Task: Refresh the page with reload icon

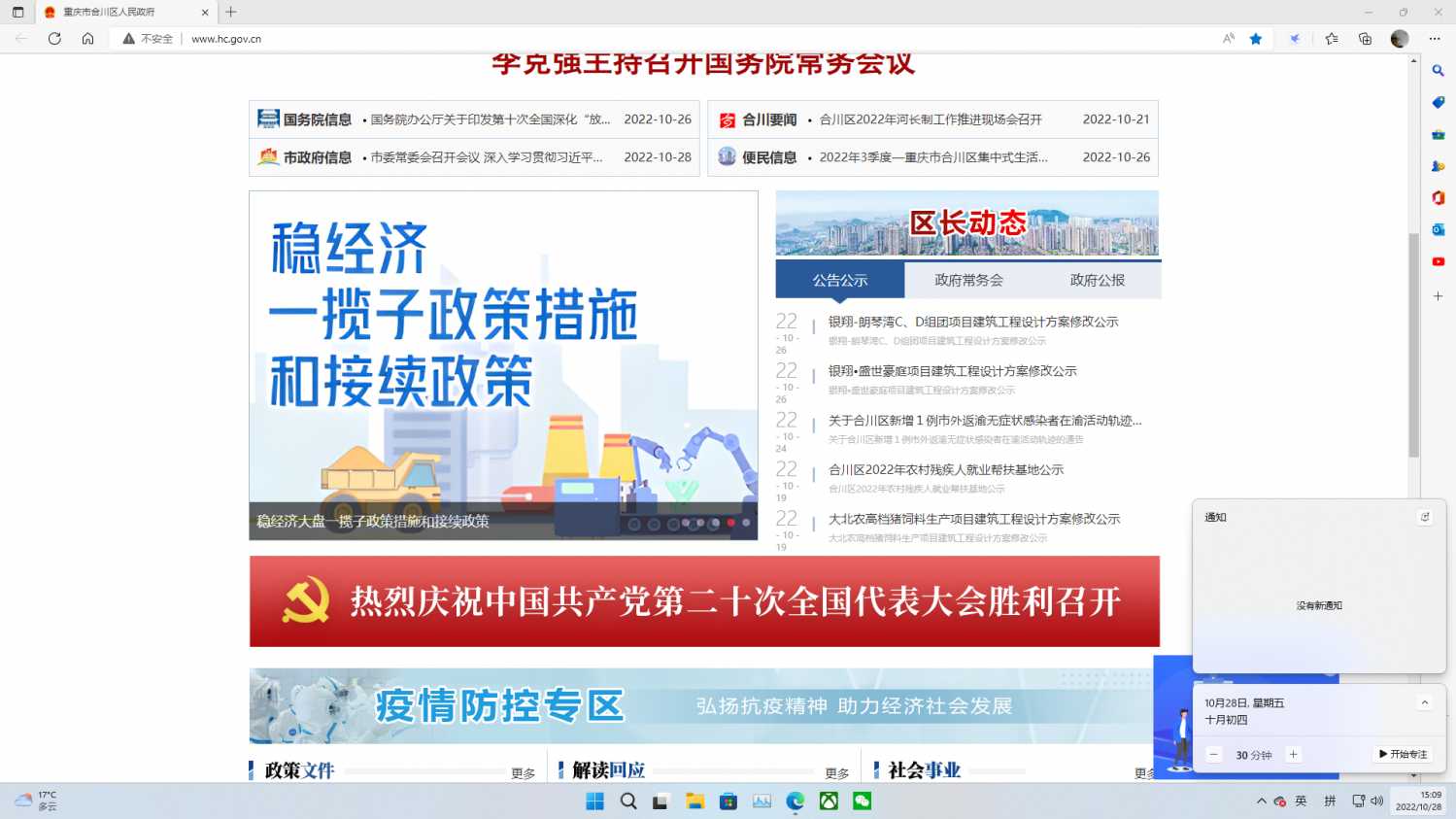Action: (54, 39)
